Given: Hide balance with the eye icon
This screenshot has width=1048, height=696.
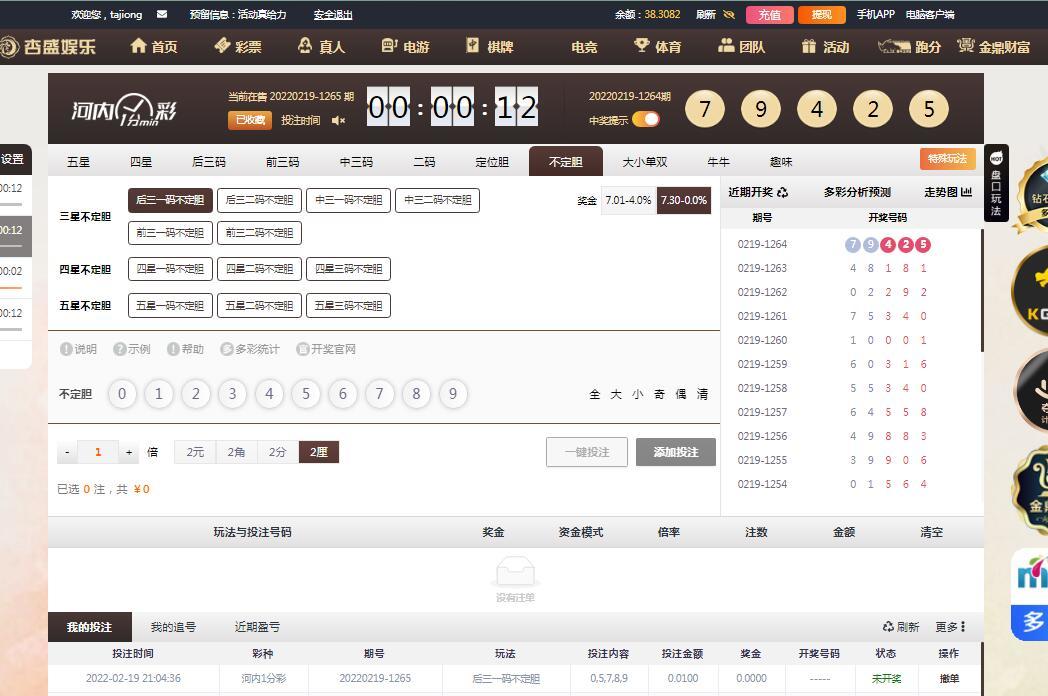Looking at the screenshot, I should [729, 15].
